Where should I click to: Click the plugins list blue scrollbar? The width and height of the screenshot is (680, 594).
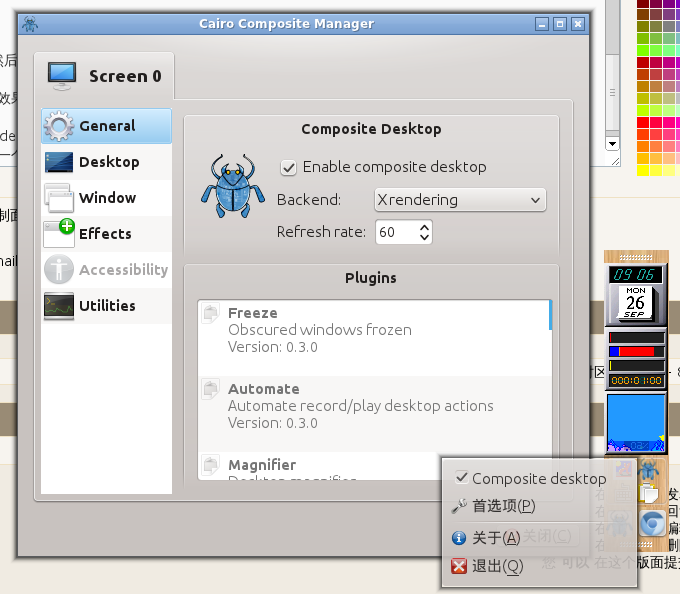tap(550, 315)
